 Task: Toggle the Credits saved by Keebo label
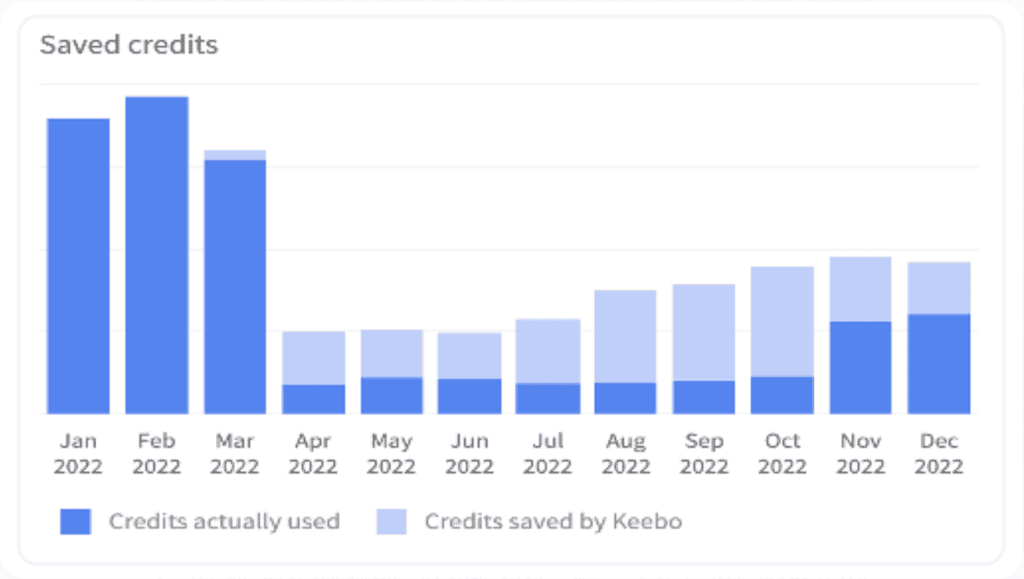(x=553, y=521)
